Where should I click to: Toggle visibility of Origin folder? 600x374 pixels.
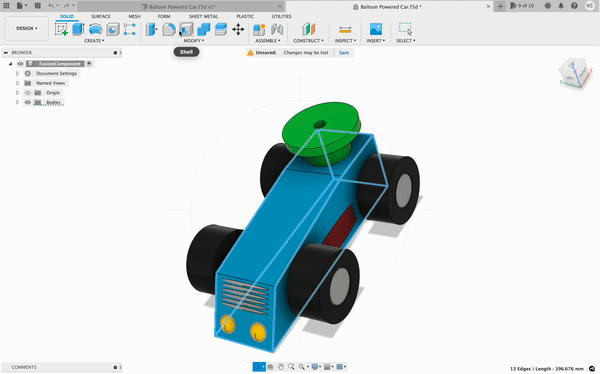(x=28, y=93)
